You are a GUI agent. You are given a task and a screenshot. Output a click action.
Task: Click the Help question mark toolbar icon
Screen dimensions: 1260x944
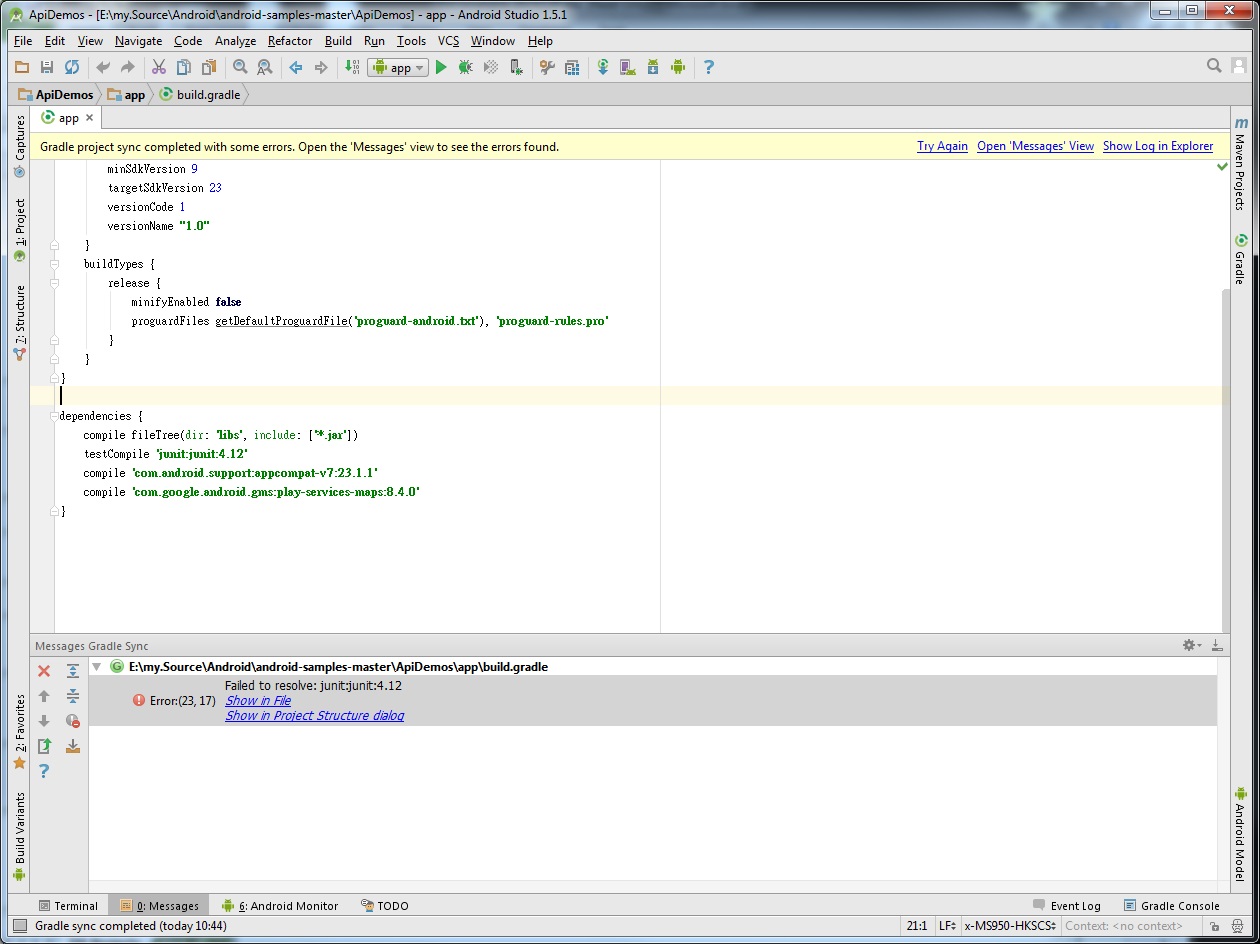click(709, 67)
